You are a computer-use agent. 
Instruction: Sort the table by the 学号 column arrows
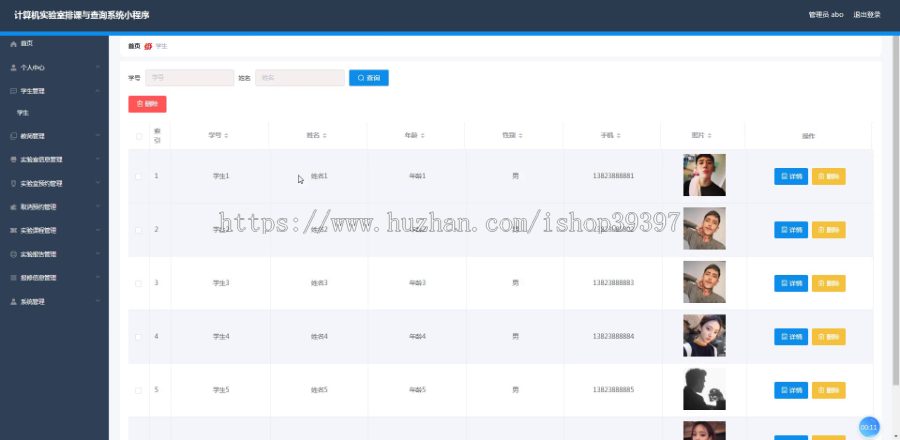pos(226,135)
